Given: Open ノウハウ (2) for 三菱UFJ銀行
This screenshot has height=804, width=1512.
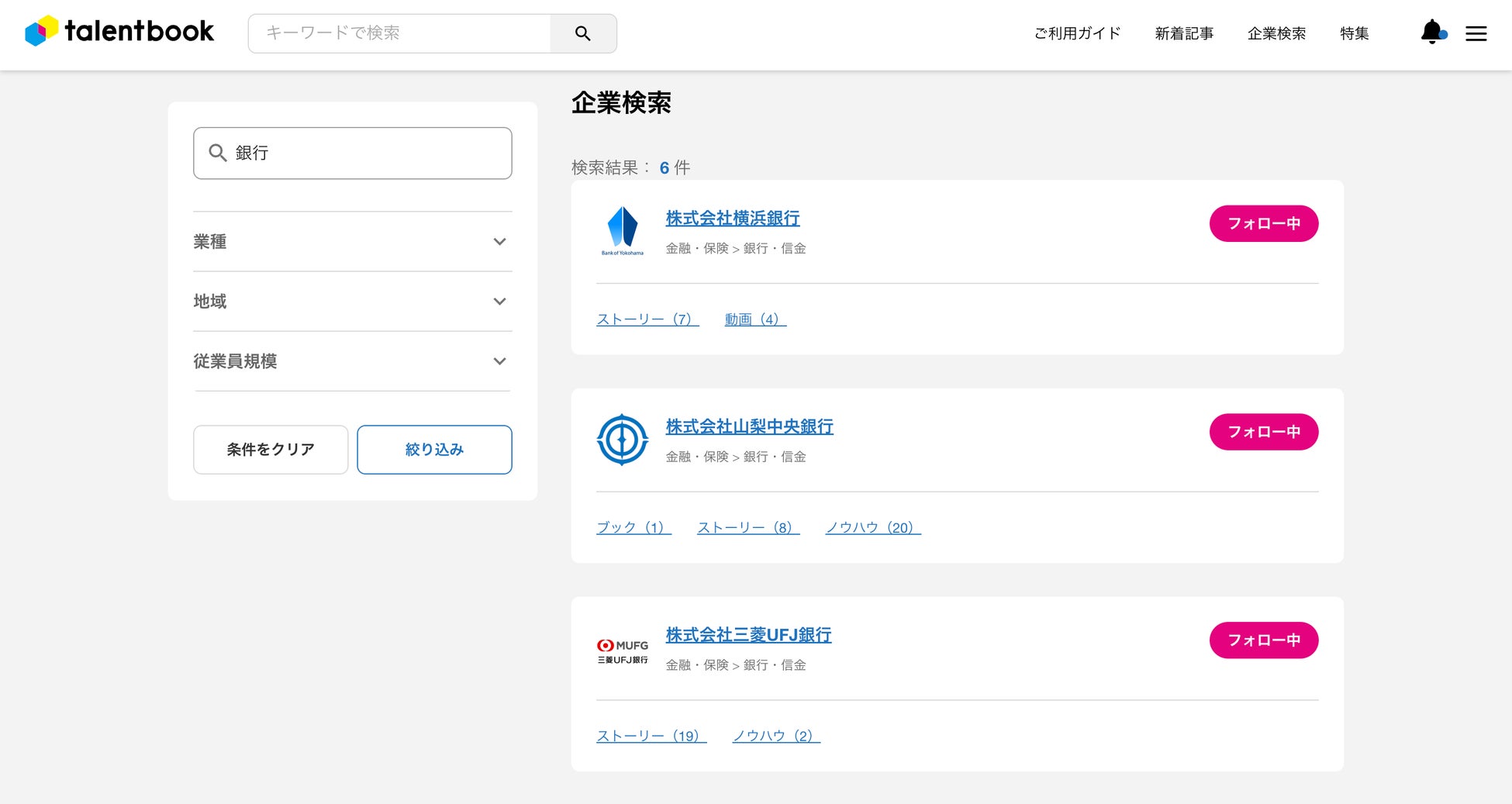Looking at the screenshot, I should (x=776, y=736).
